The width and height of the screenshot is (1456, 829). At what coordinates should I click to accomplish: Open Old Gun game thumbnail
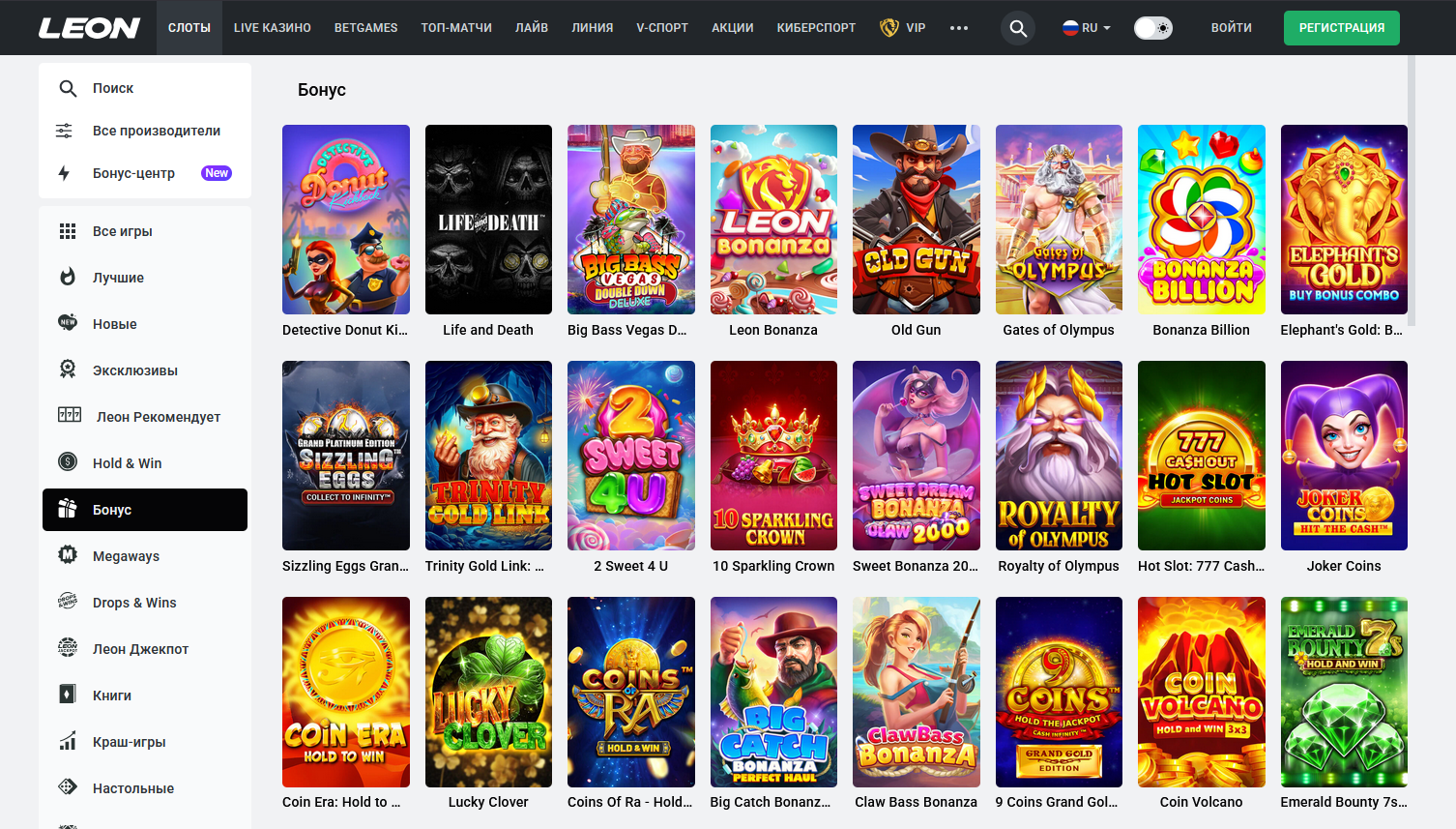click(x=917, y=220)
